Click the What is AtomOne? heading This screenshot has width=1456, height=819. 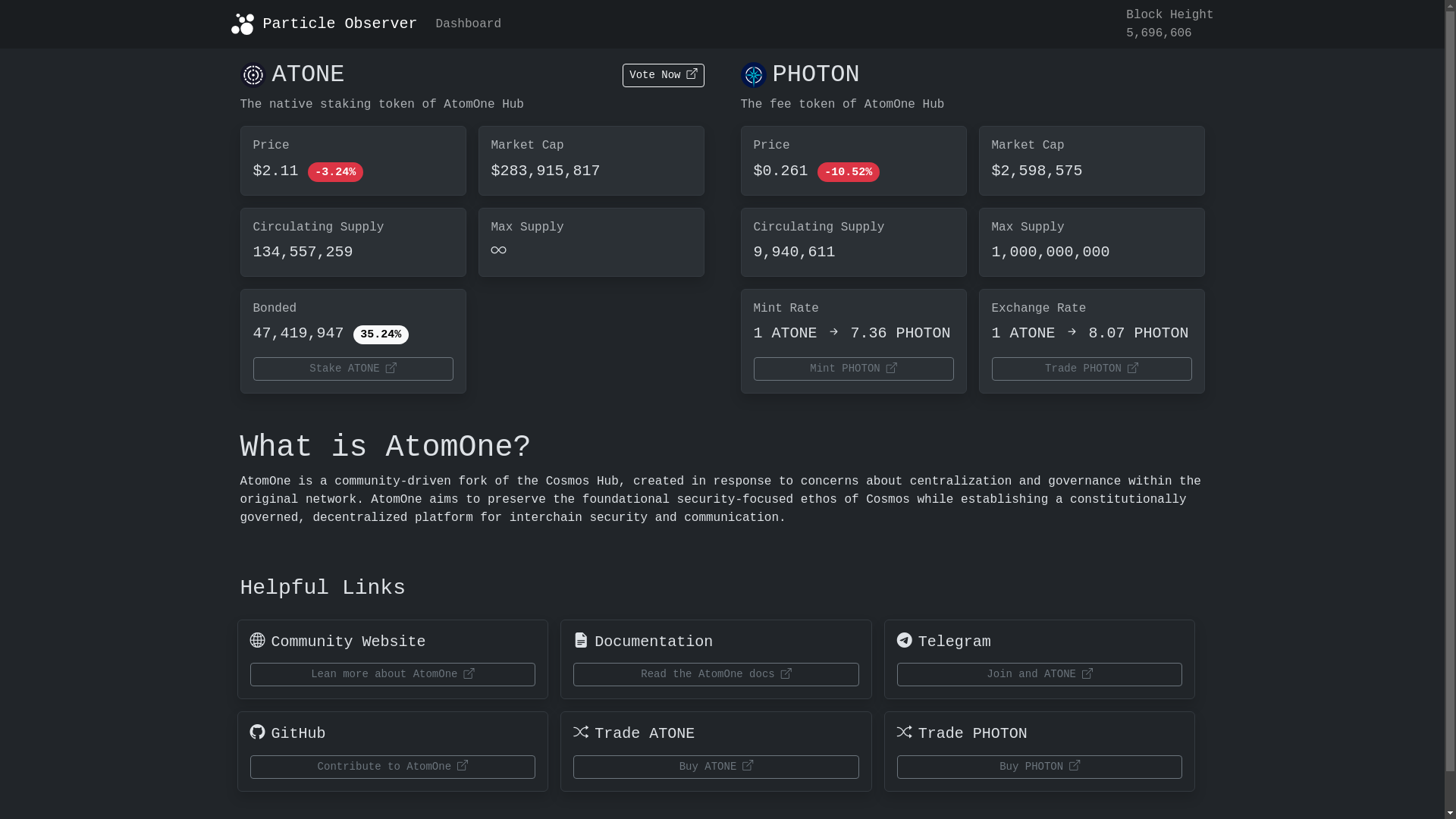[385, 447]
